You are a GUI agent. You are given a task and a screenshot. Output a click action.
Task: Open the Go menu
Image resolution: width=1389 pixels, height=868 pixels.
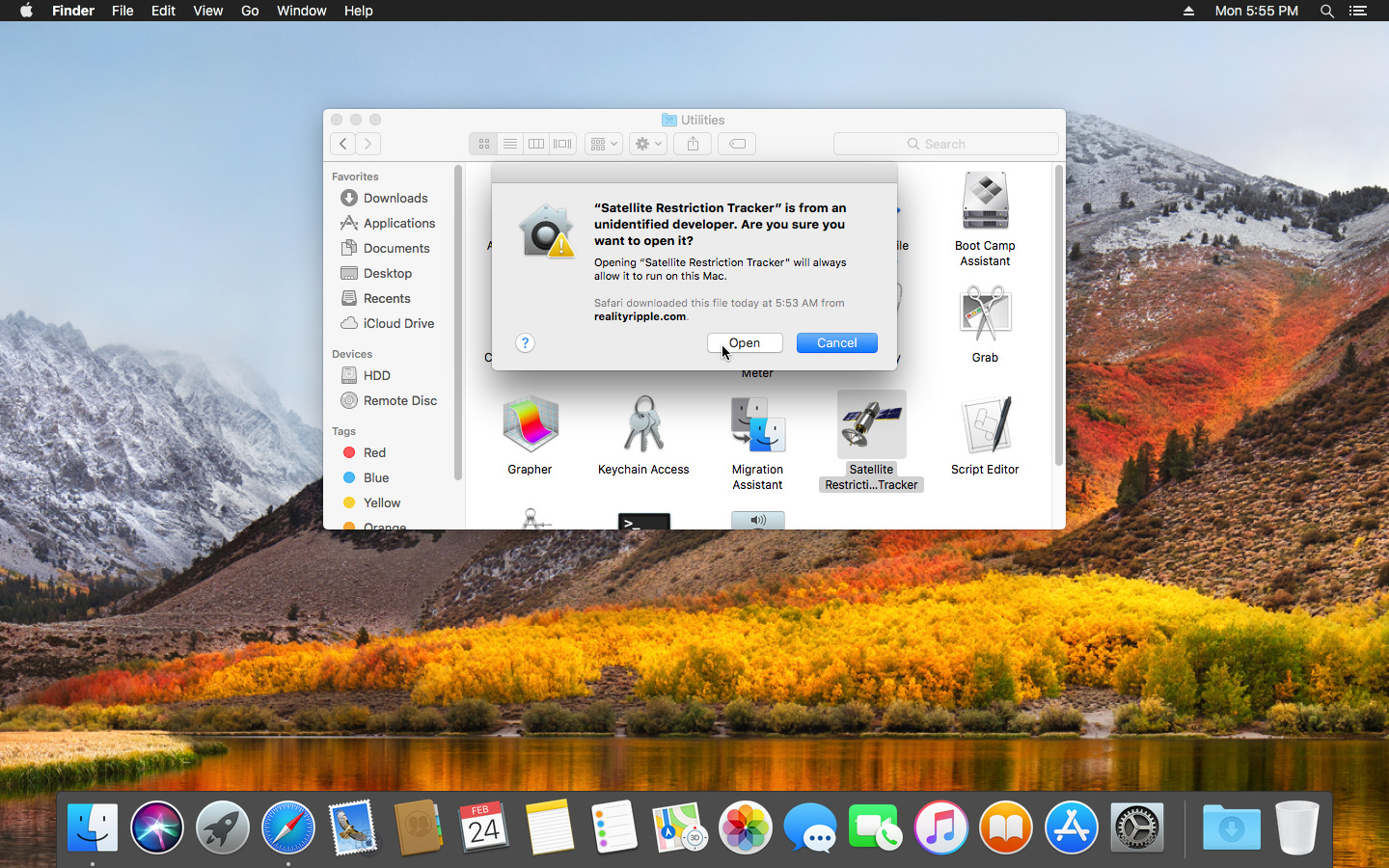click(x=249, y=11)
